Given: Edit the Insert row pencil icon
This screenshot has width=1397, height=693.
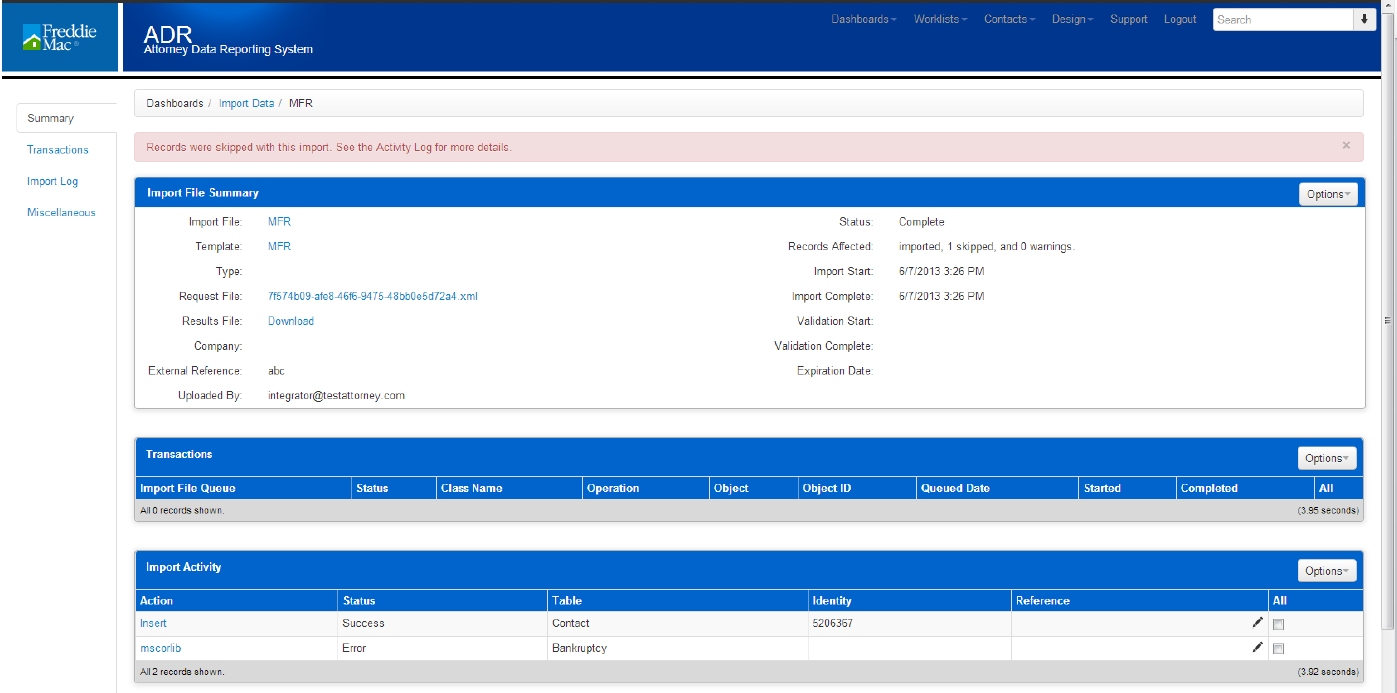Looking at the screenshot, I should 1257,622.
